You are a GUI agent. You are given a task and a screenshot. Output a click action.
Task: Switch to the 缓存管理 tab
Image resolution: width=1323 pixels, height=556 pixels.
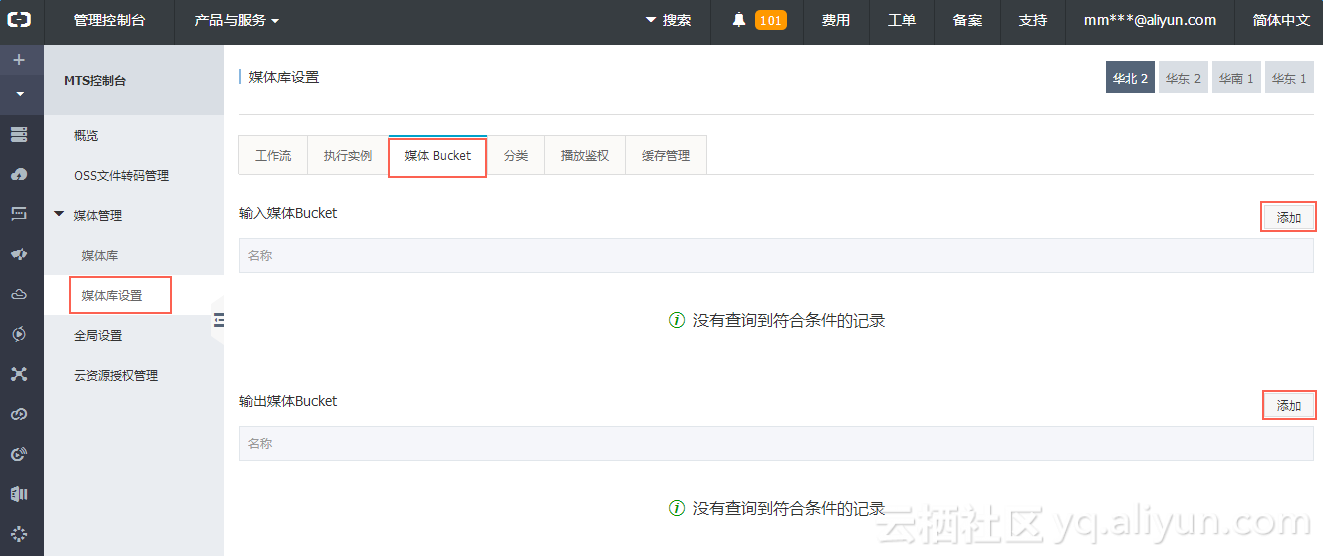point(666,155)
